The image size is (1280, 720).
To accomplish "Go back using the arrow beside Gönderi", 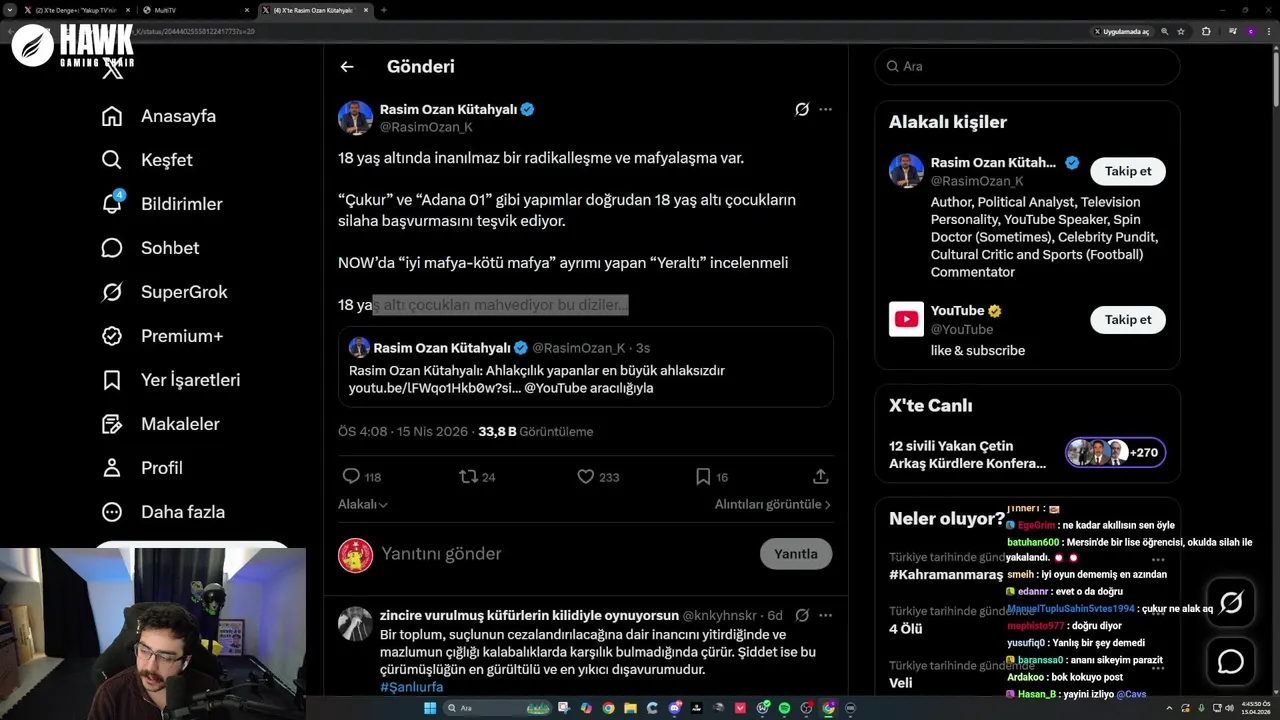I will click(347, 67).
